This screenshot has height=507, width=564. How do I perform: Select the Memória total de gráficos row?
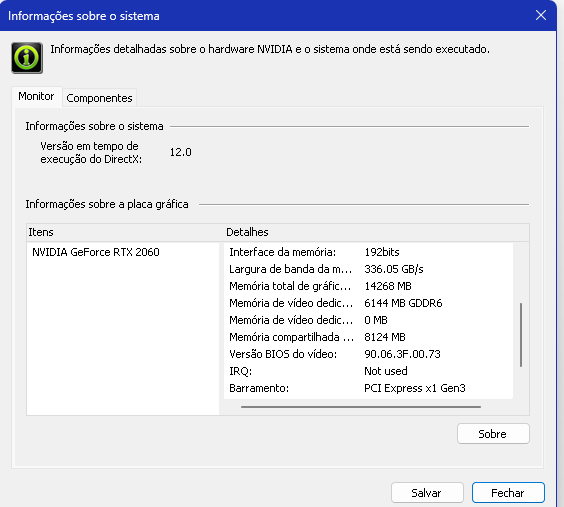pyautogui.click(x=368, y=286)
